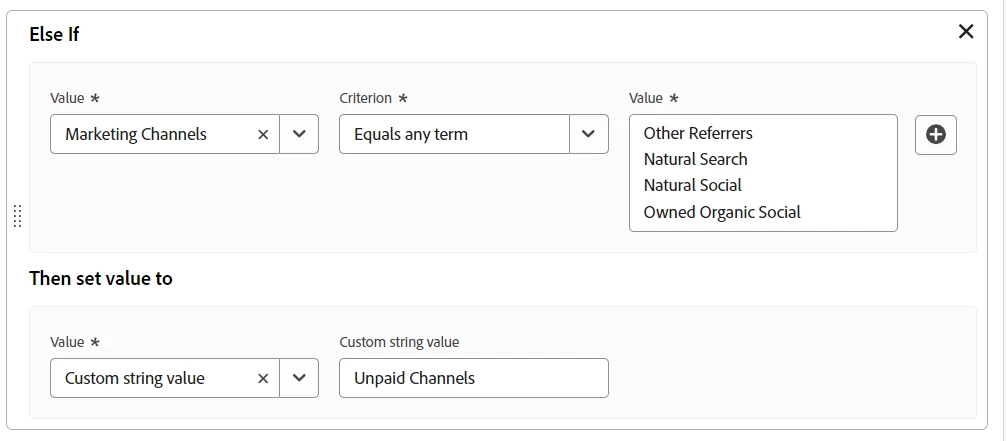The width and height of the screenshot is (1007, 441).
Task: Add another condition with the plus icon
Action: click(936, 135)
